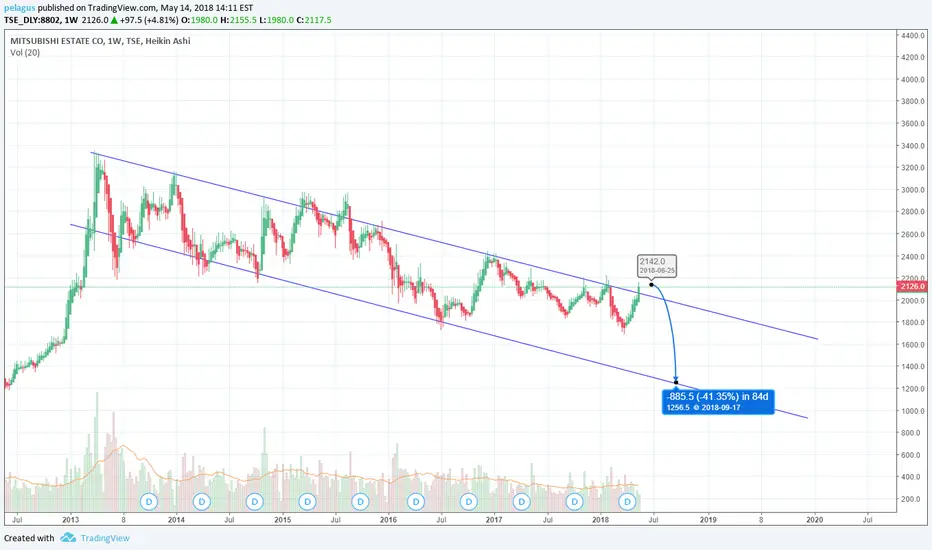Click the H:2155.5 high value
The height and width of the screenshot is (550, 932).
tap(238, 20)
